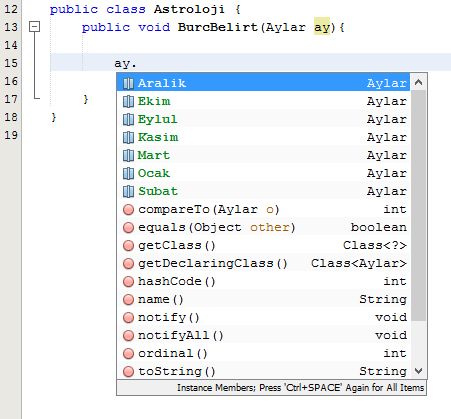
Task: Select hashCode() method suggestion
Action: point(264,281)
